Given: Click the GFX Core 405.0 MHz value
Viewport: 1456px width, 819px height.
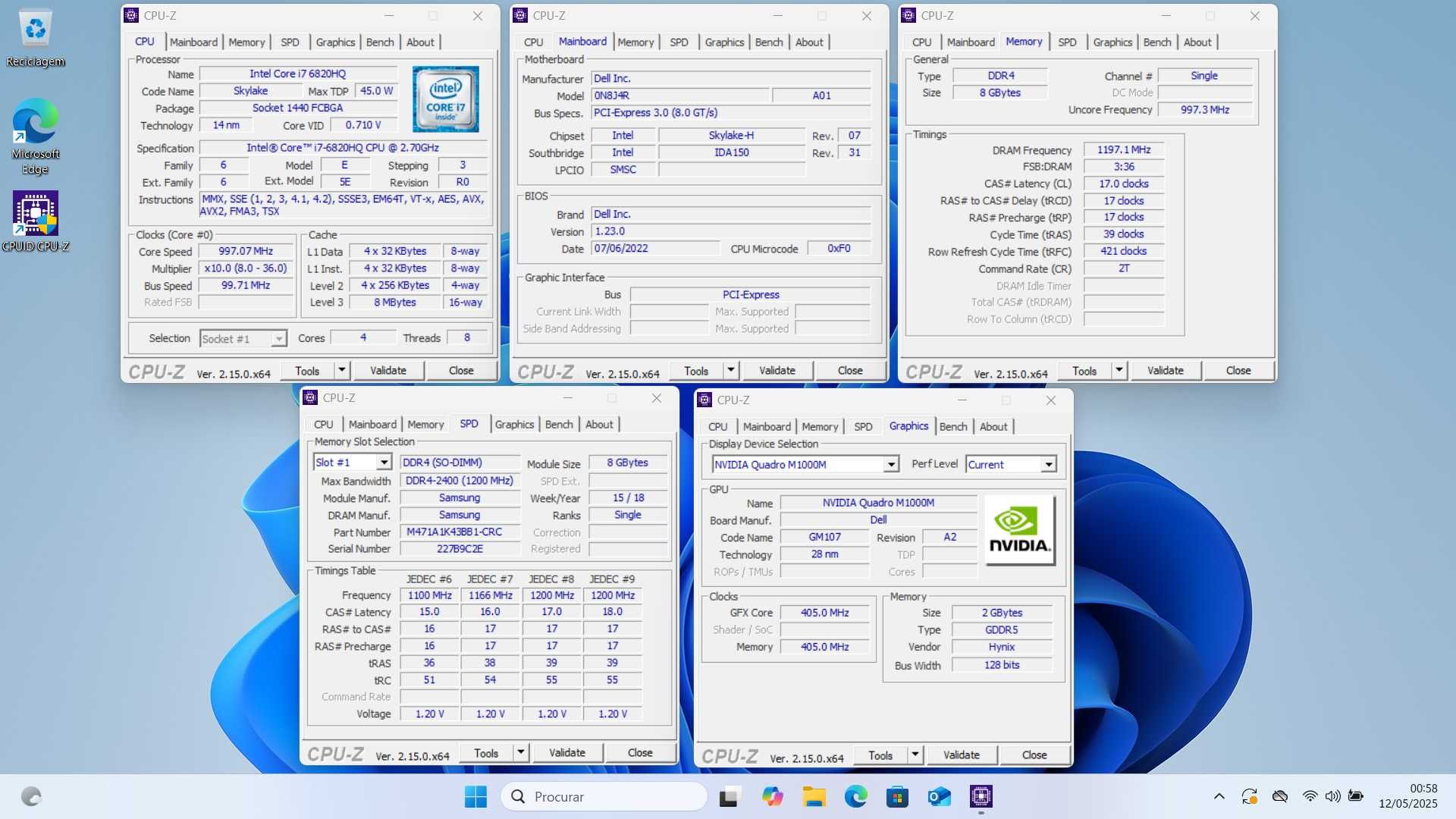Looking at the screenshot, I should (824, 613).
